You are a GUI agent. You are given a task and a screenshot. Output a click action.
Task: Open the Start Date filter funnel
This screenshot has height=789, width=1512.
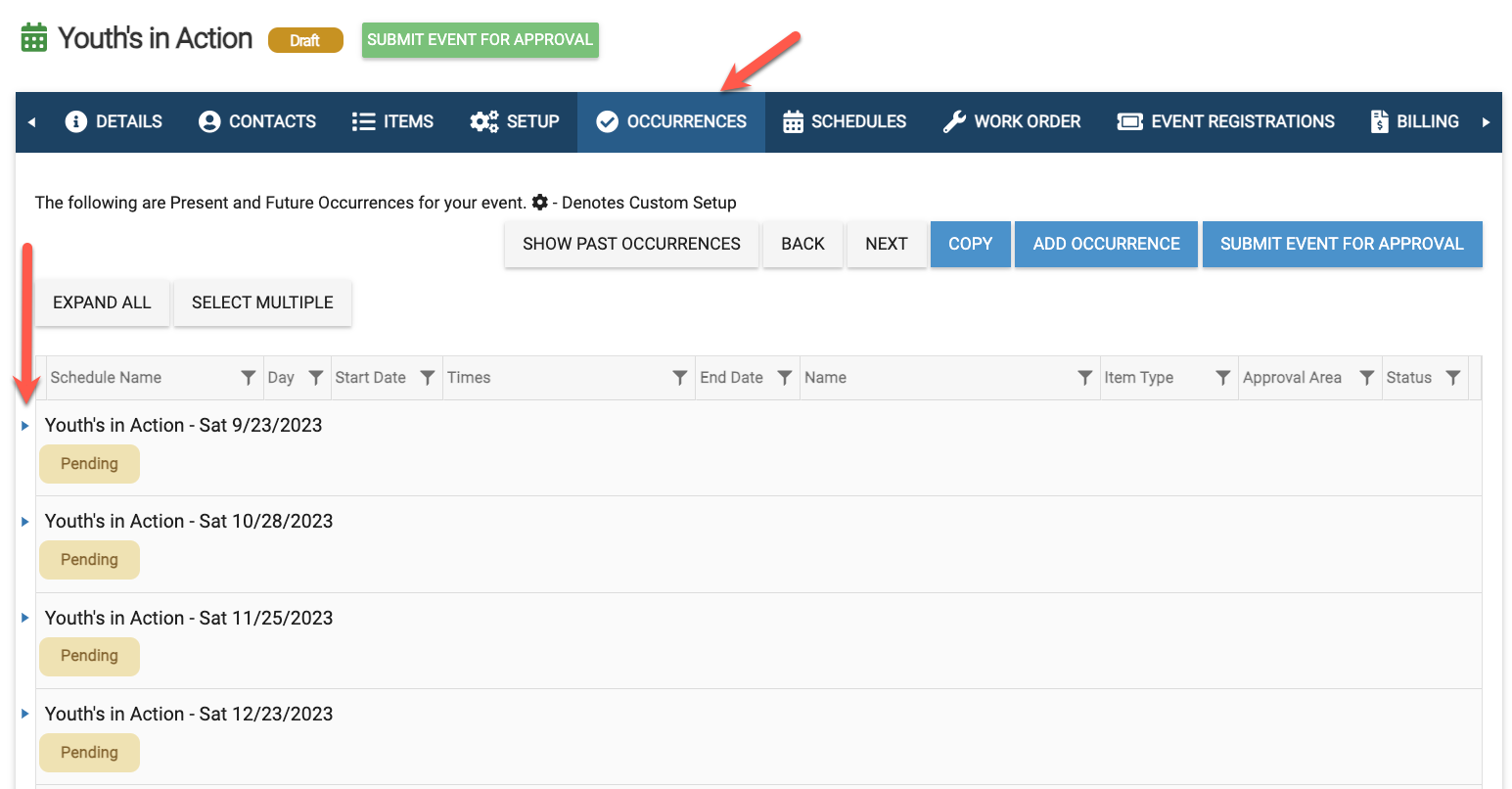point(427,378)
